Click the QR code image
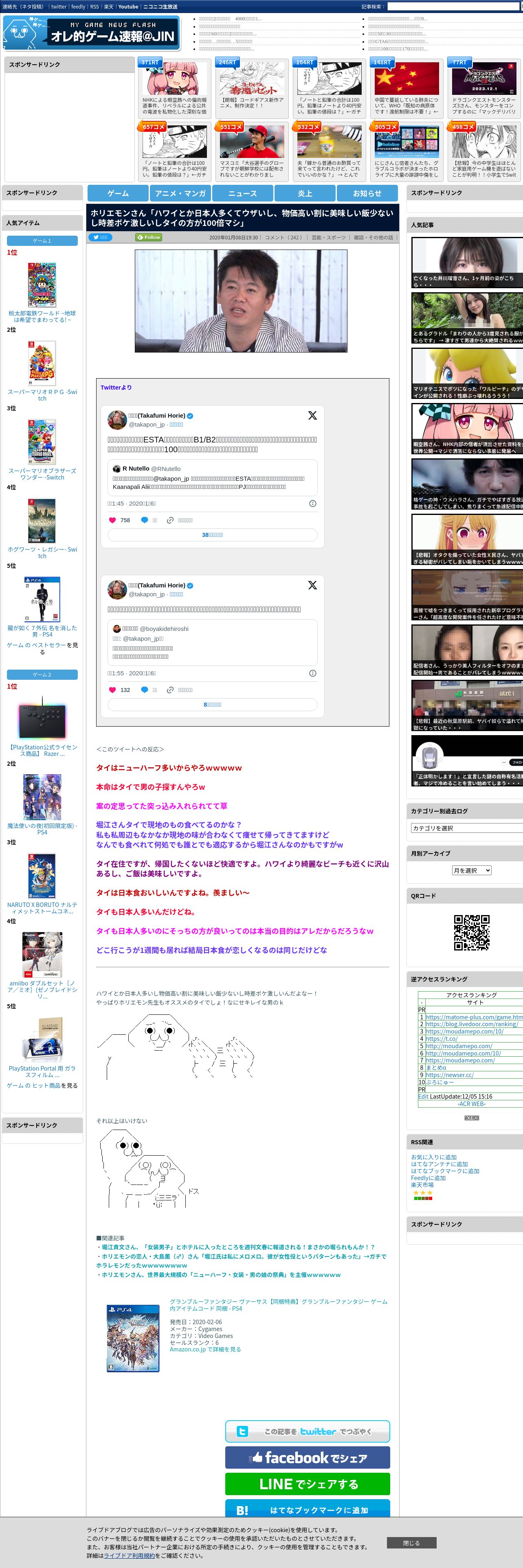The height and width of the screenshot is (1568, 523). (472, 933)
